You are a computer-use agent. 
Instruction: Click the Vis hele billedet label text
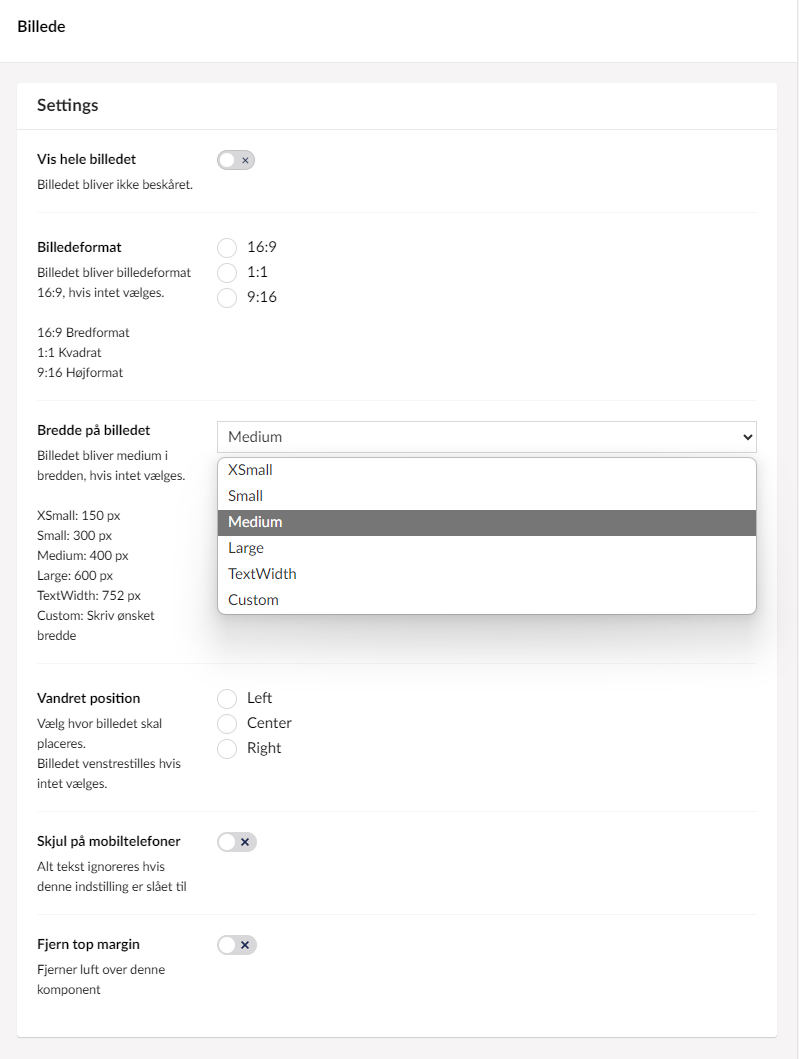point(87,159)
